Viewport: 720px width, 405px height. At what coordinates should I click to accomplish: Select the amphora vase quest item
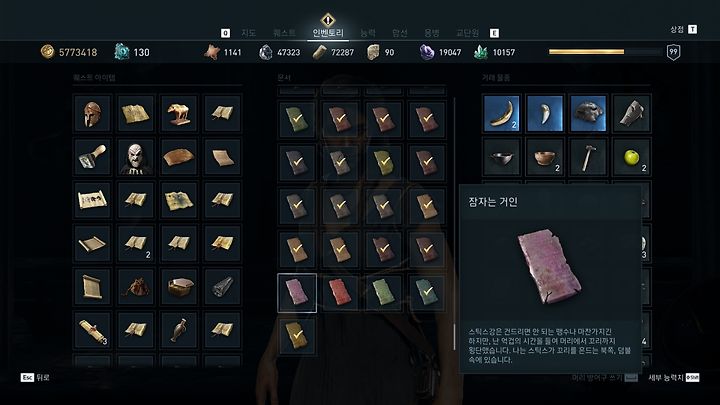coord(179,329)
